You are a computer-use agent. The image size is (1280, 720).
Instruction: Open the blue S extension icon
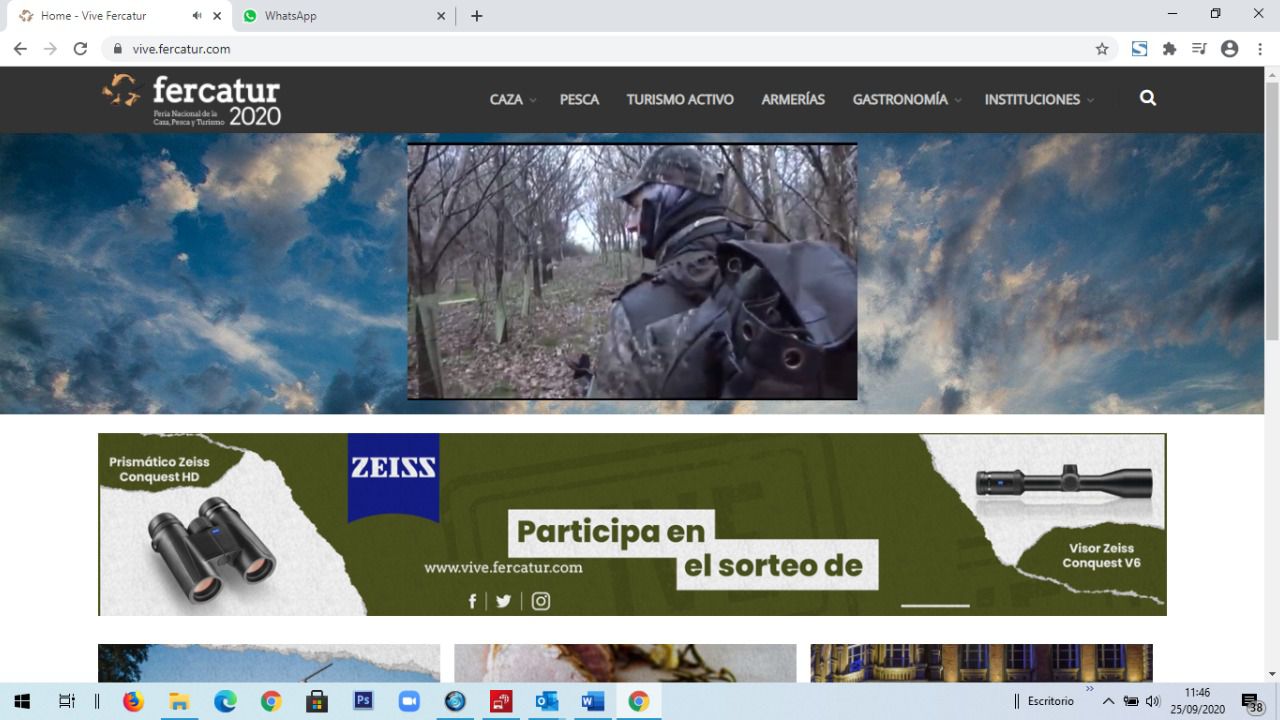tap(1139, 48)
